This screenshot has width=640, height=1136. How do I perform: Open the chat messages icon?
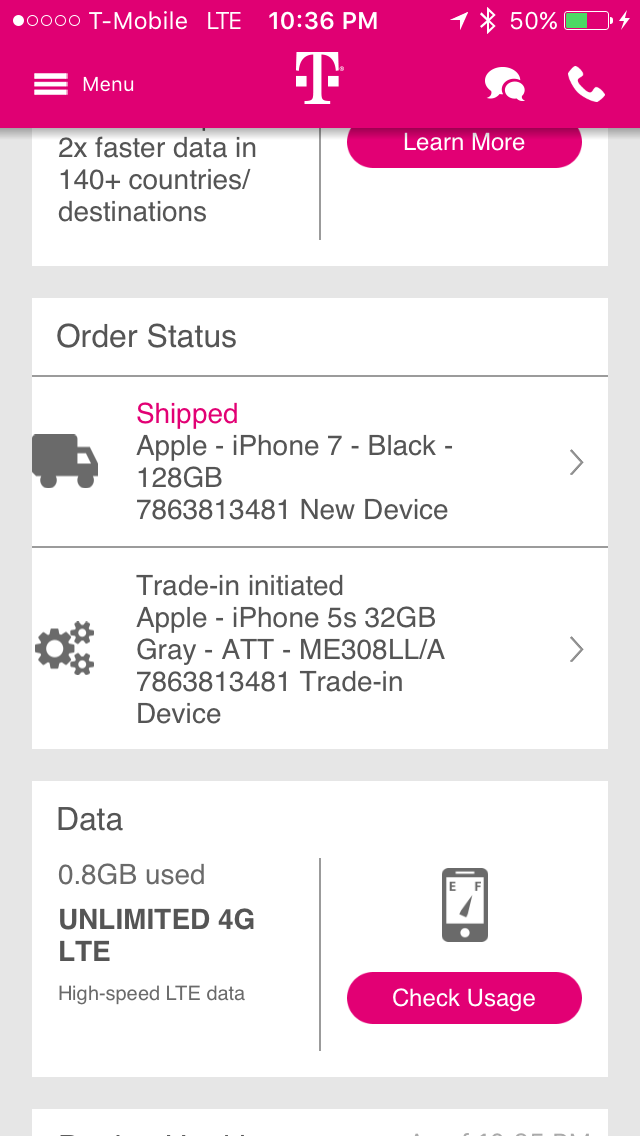click(505, 85)
